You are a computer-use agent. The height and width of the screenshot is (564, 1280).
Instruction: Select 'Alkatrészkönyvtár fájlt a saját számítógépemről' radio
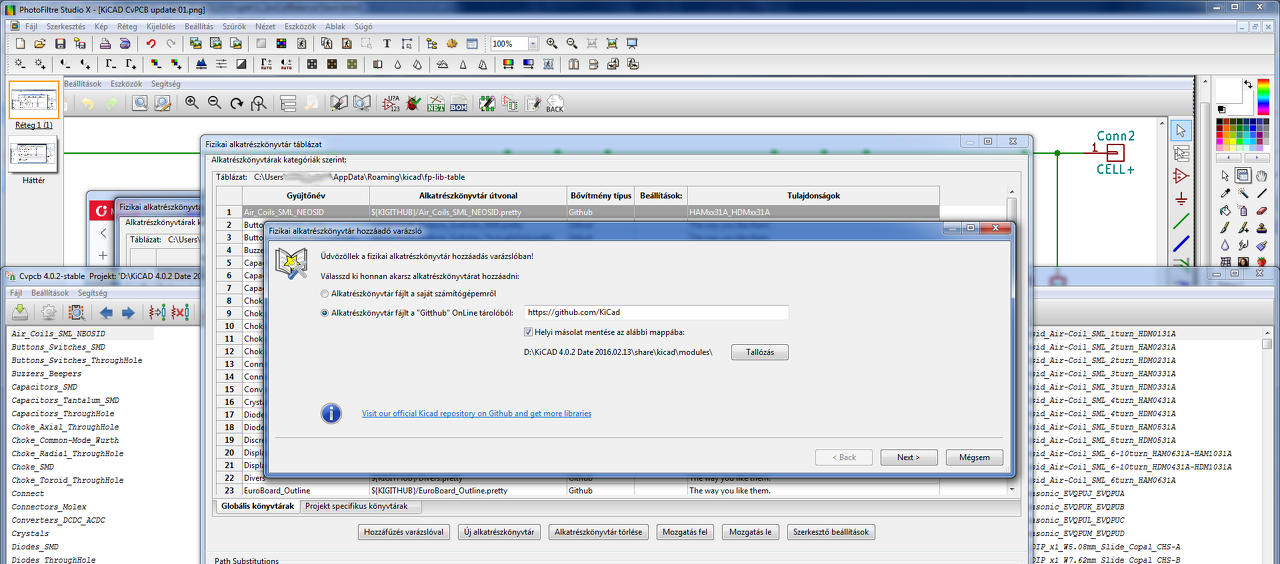[x=325, y=293]
